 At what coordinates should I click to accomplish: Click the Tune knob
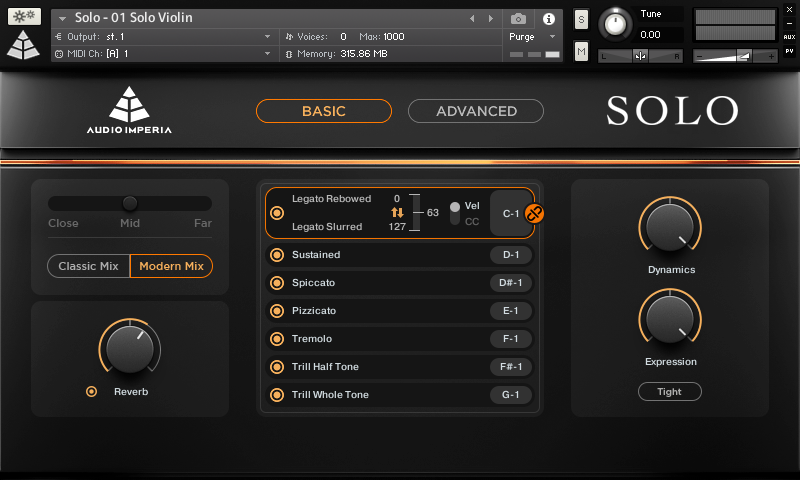tap(615, 24)
